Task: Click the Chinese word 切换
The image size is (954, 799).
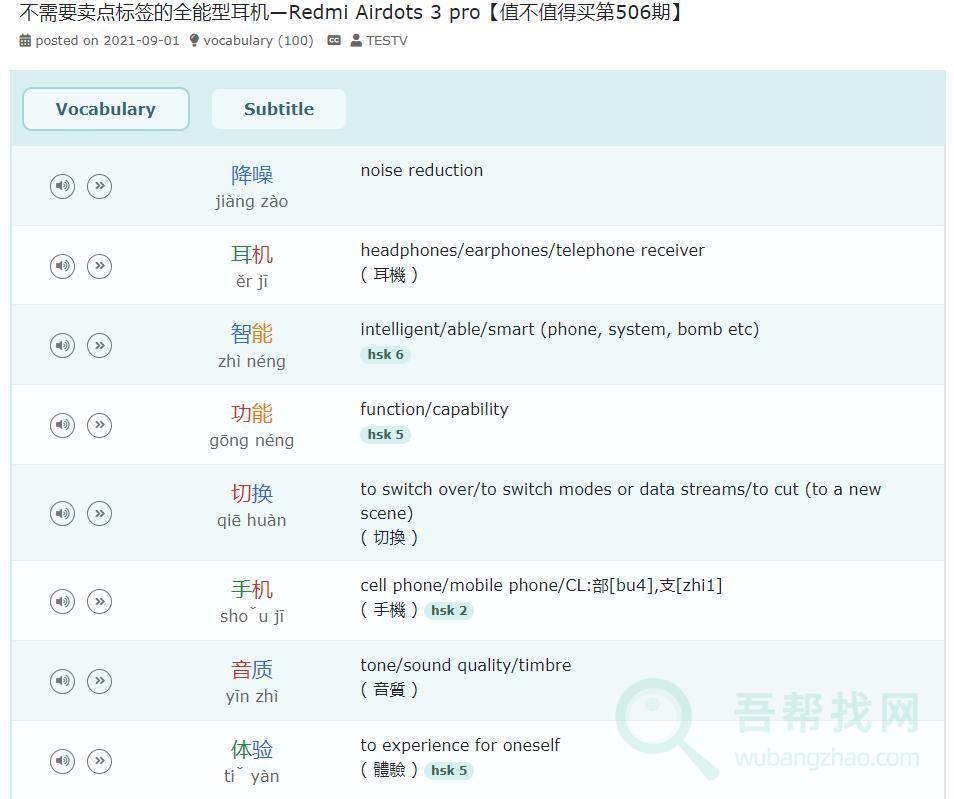Action: [x=252, y=493]
